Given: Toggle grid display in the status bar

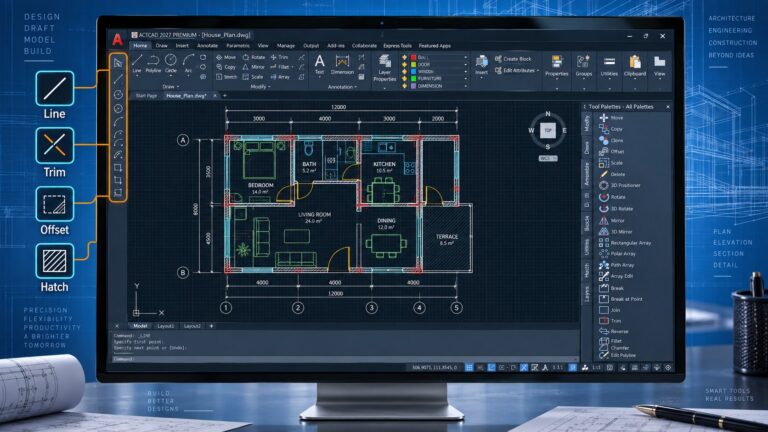Looking at the screenshot, I should (469, 367).
